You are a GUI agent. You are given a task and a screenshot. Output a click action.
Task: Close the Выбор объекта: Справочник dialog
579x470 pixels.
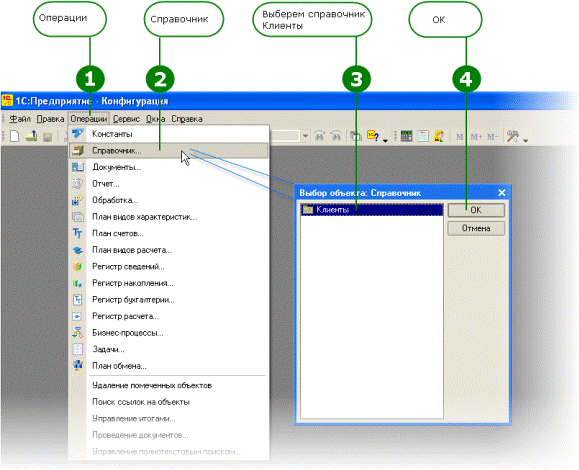[x=501, y=193]
